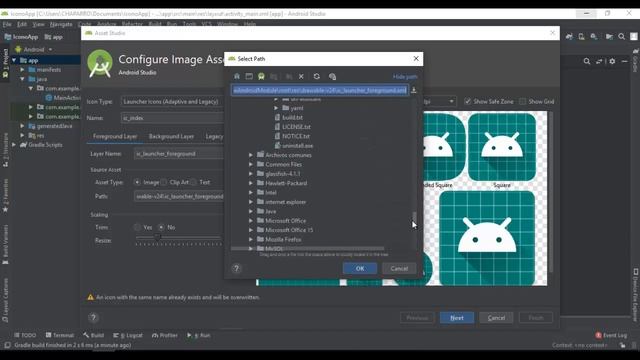The width and height of the screenshot is (640, 360).
Task: Expand Gradle Scripts node
Action: click(14, 145)
